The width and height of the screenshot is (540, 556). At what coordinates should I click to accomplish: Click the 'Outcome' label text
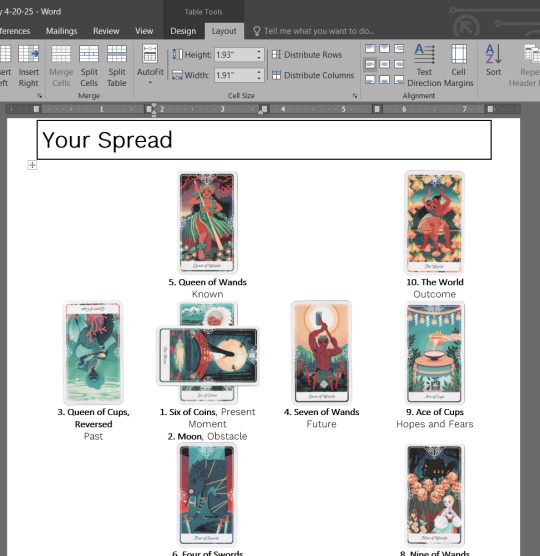coord(435,294)
